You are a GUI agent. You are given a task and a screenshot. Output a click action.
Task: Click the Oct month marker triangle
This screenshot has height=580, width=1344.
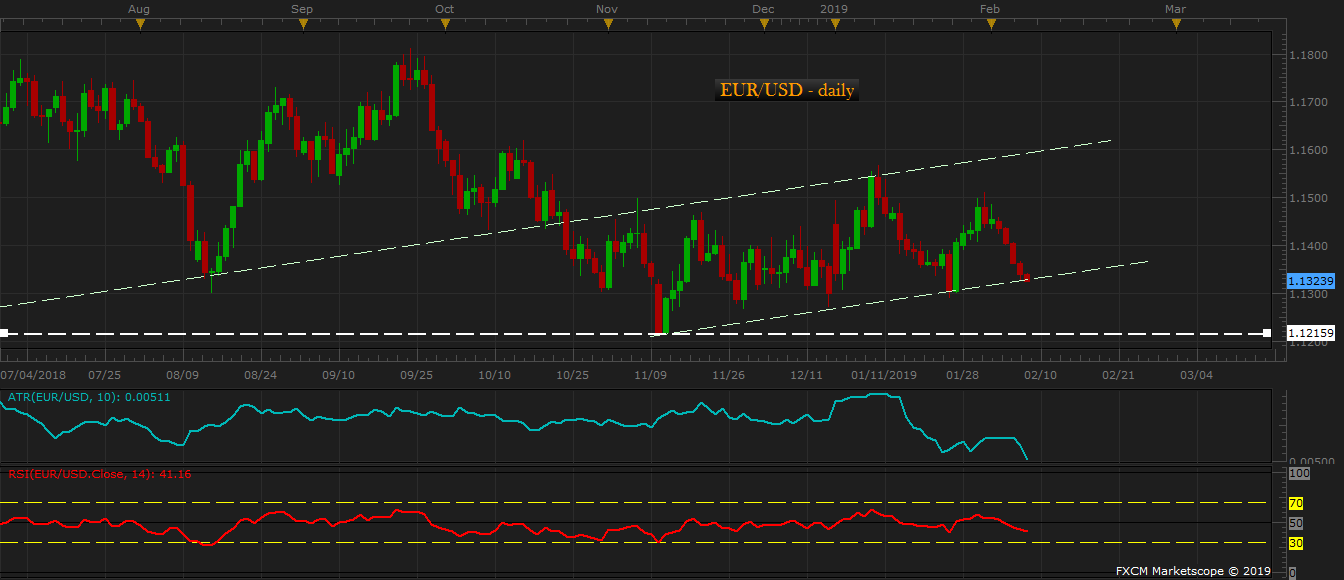[x=445, y=25]
